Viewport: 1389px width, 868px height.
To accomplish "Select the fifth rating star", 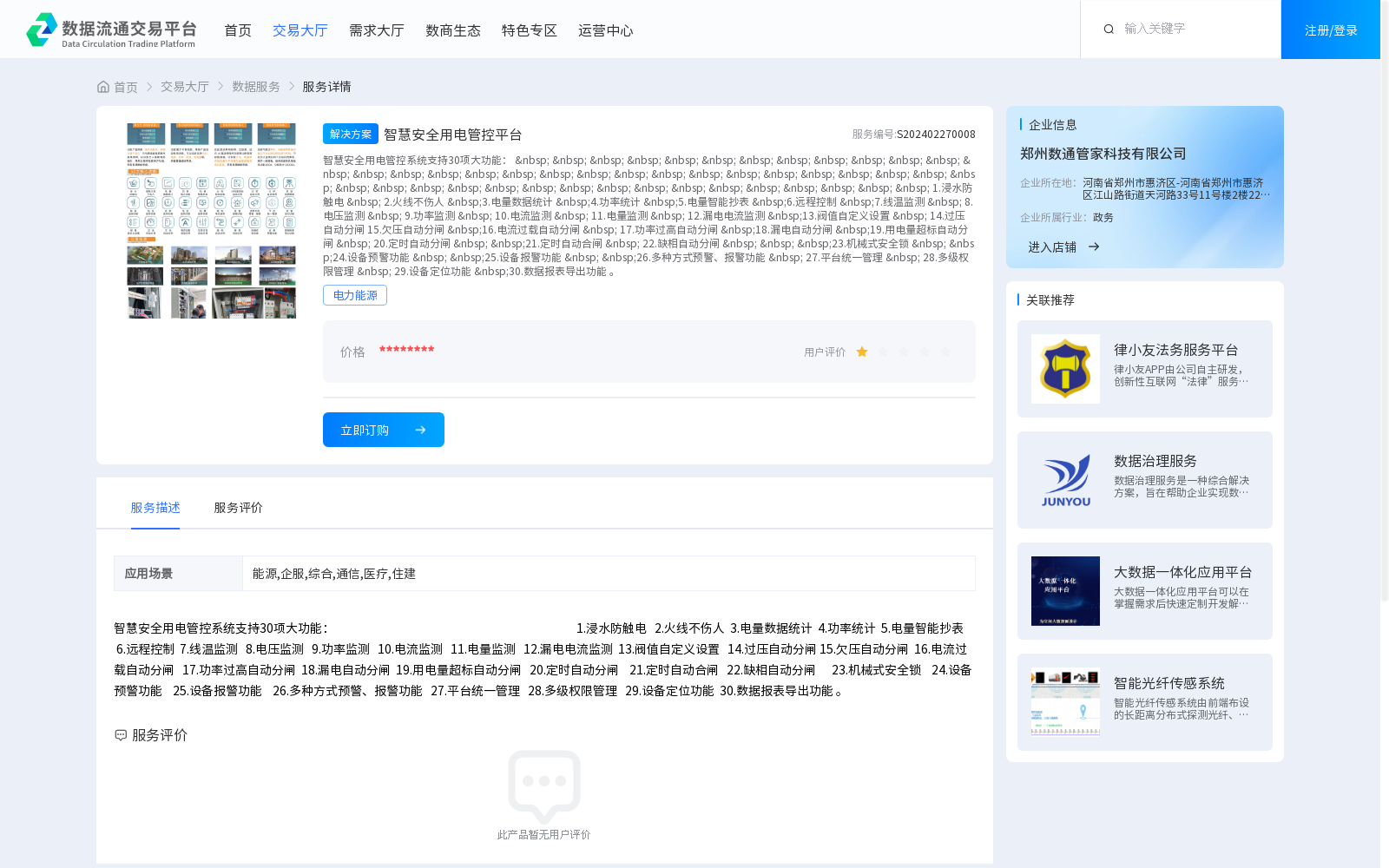I will [945, 352].
